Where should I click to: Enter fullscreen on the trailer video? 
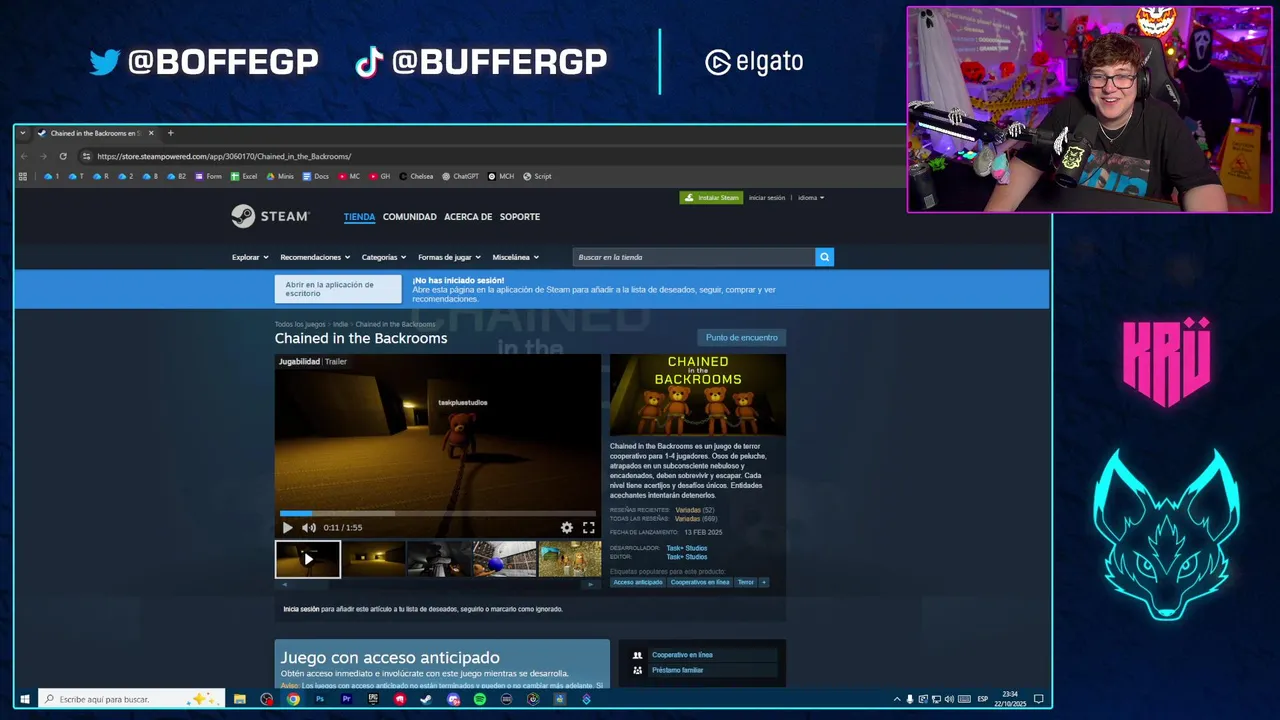(589, 527)
